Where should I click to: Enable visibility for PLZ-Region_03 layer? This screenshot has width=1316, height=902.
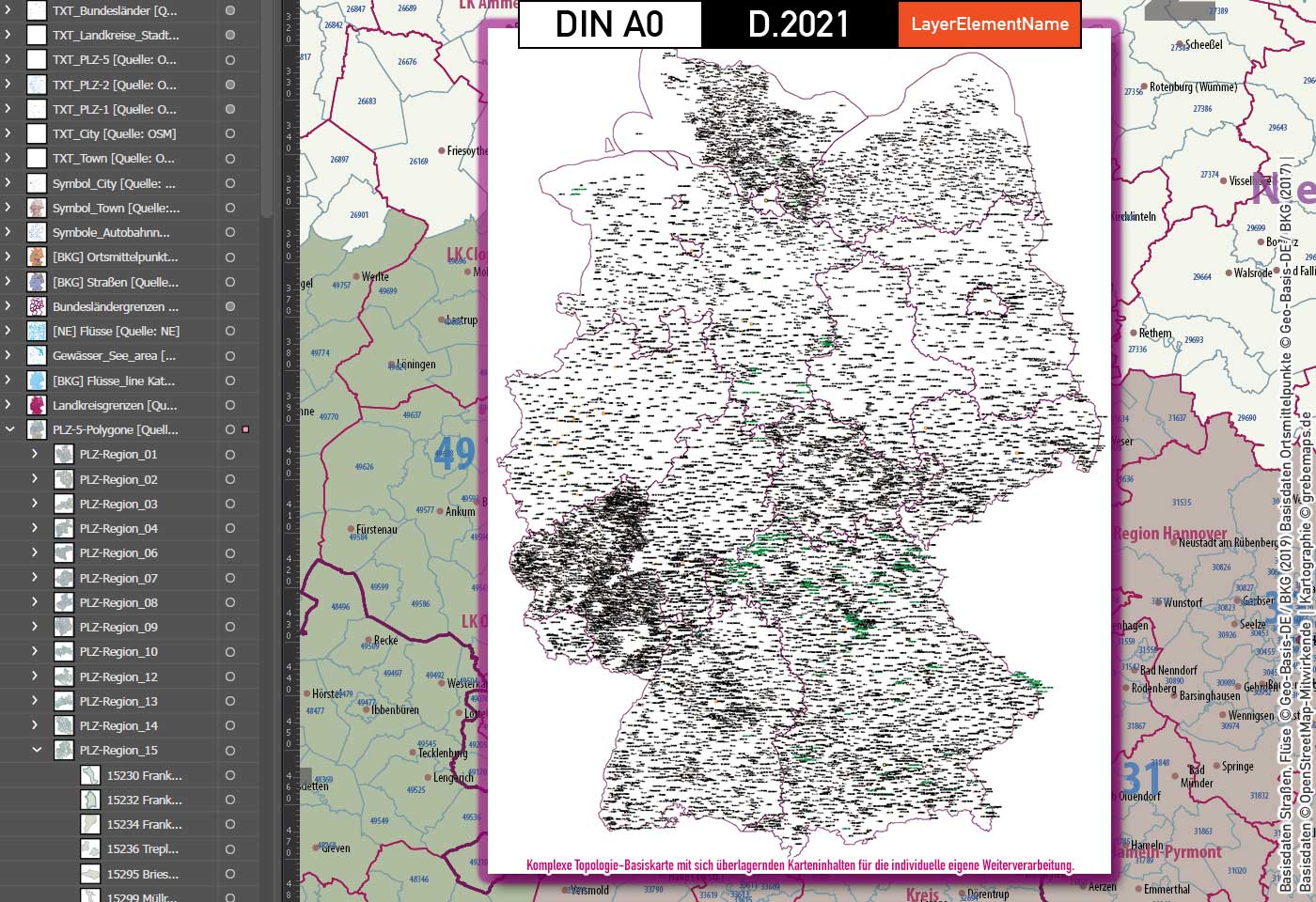click(229, 504)
